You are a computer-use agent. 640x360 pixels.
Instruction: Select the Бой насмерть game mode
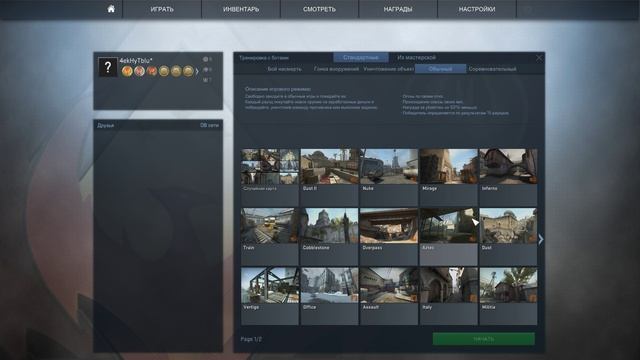284,69
